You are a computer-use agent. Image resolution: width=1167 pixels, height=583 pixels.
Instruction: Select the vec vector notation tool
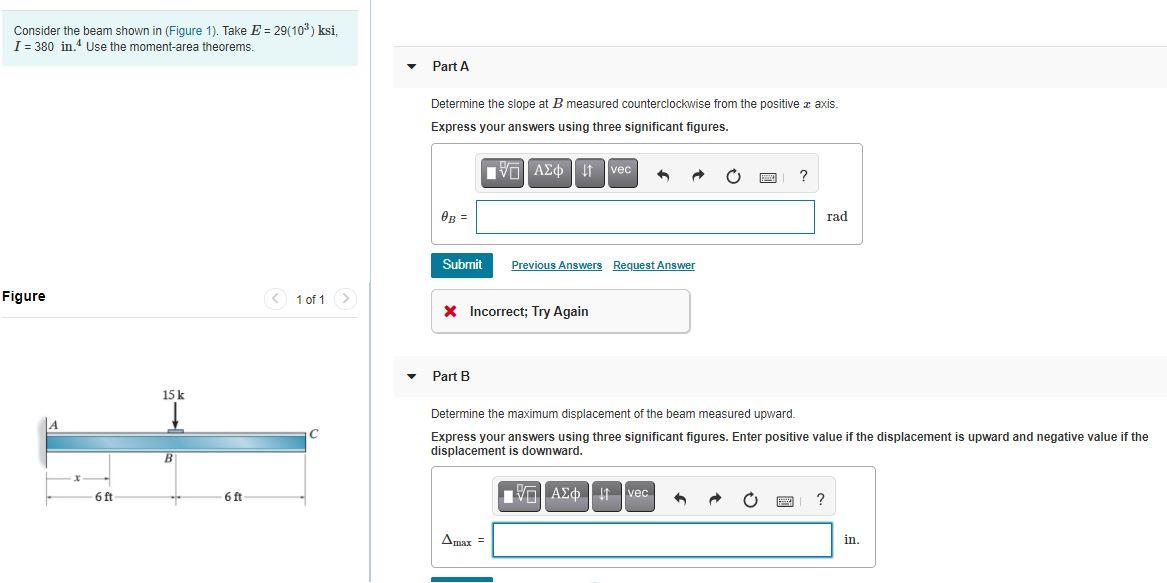[x=620, y=171]
